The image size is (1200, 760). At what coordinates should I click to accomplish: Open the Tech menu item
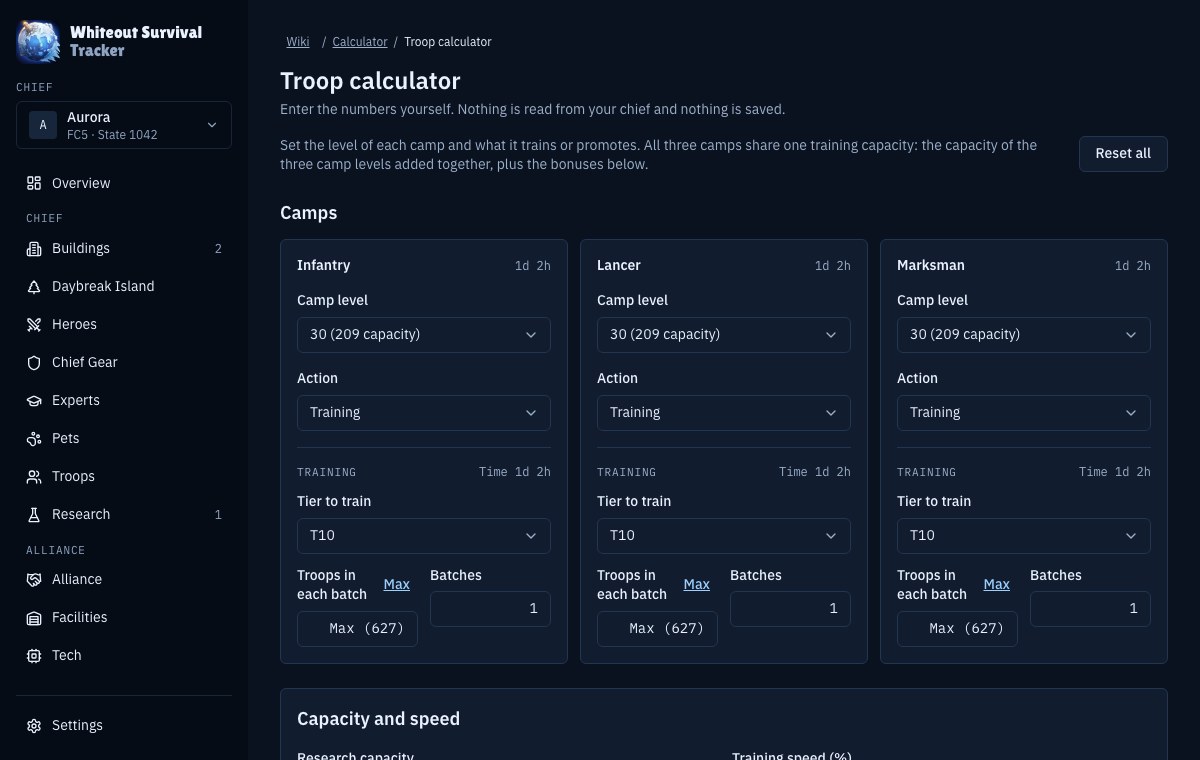pyautogui.click(x=124, y=655)
